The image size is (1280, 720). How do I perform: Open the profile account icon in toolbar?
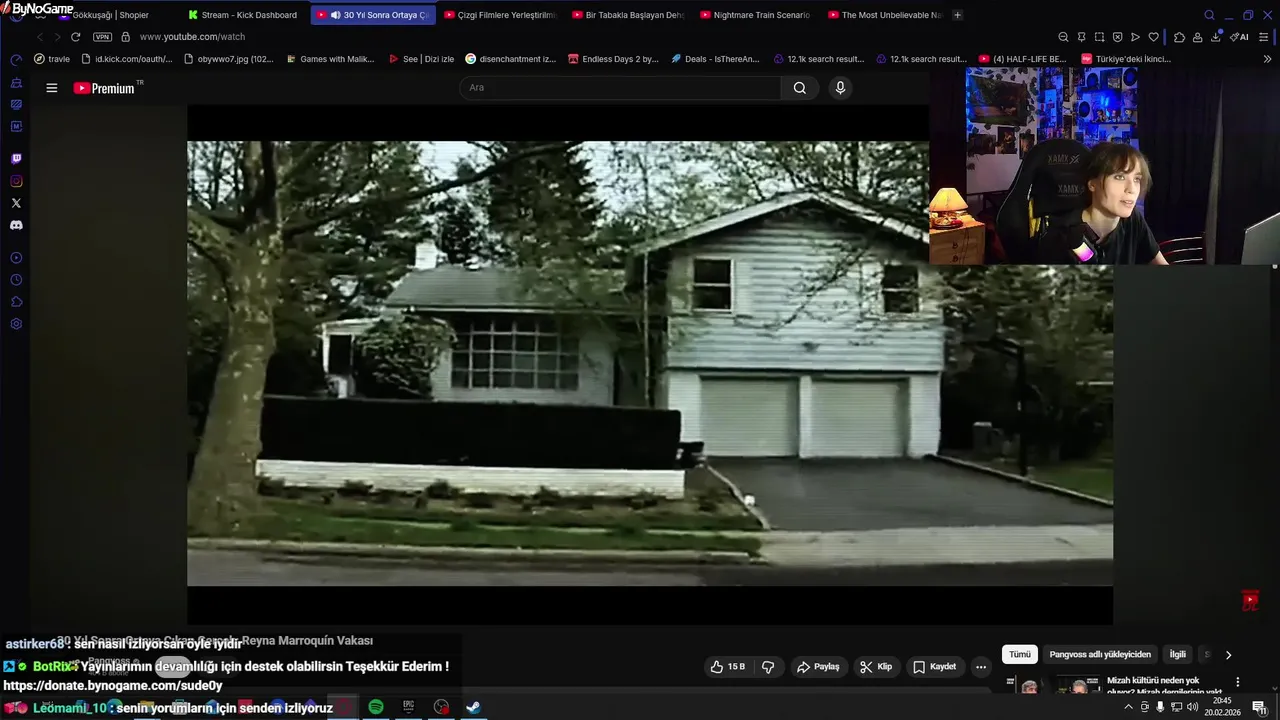click(x=1197, y=37)
